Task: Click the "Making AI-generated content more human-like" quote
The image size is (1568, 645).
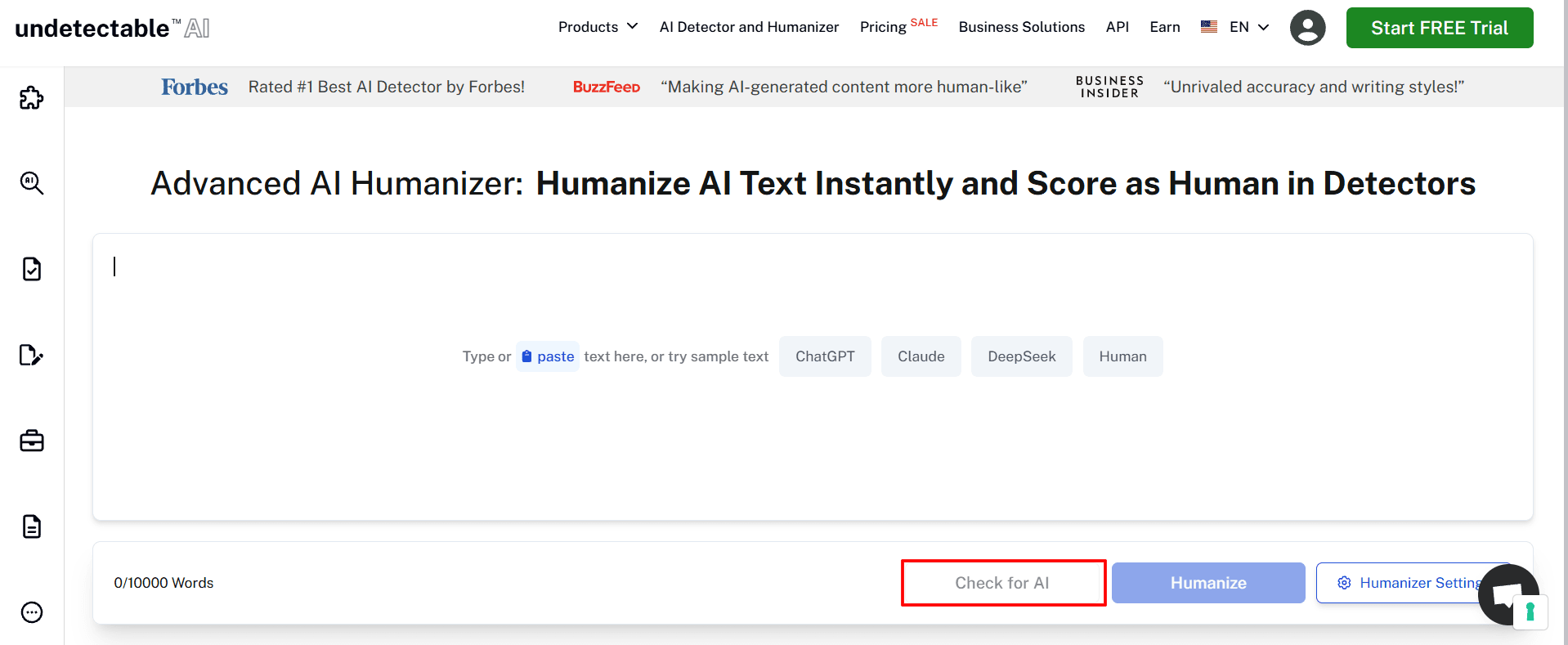Action: [844, 87]
